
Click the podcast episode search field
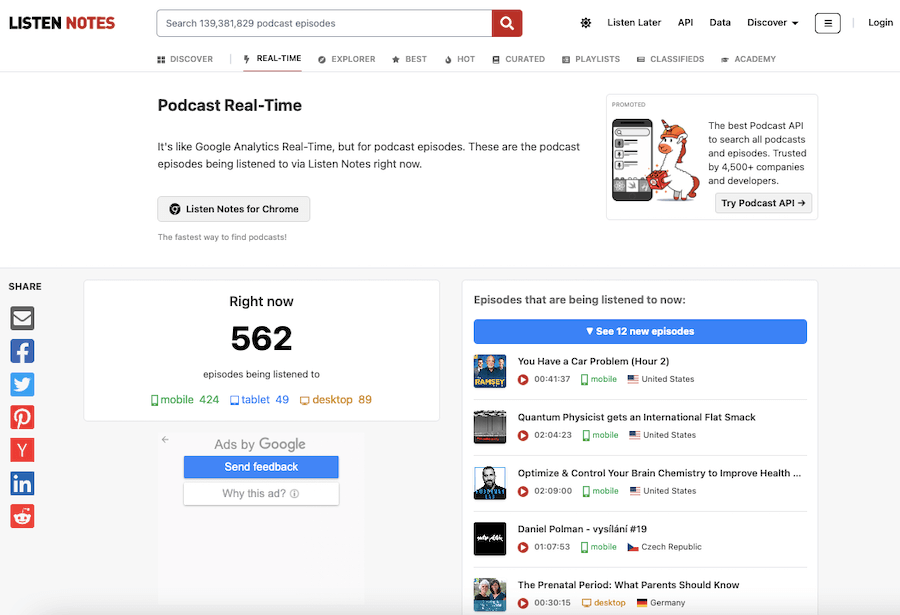click(x=324, y=23)
